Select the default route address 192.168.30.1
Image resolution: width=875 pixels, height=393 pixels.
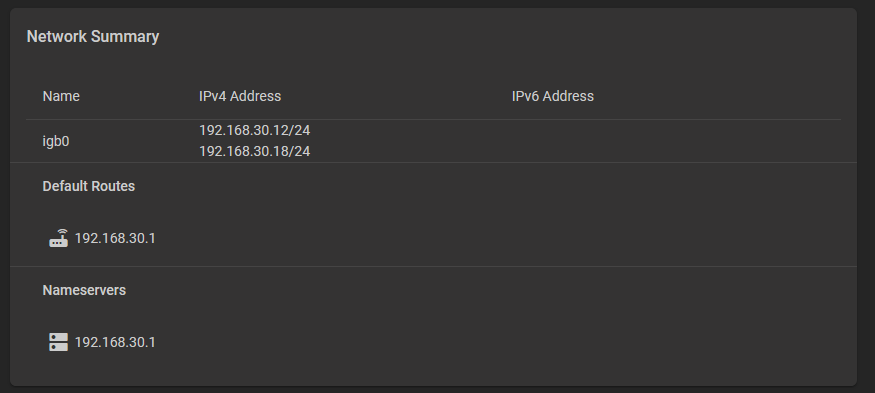[x=115, y=238]
